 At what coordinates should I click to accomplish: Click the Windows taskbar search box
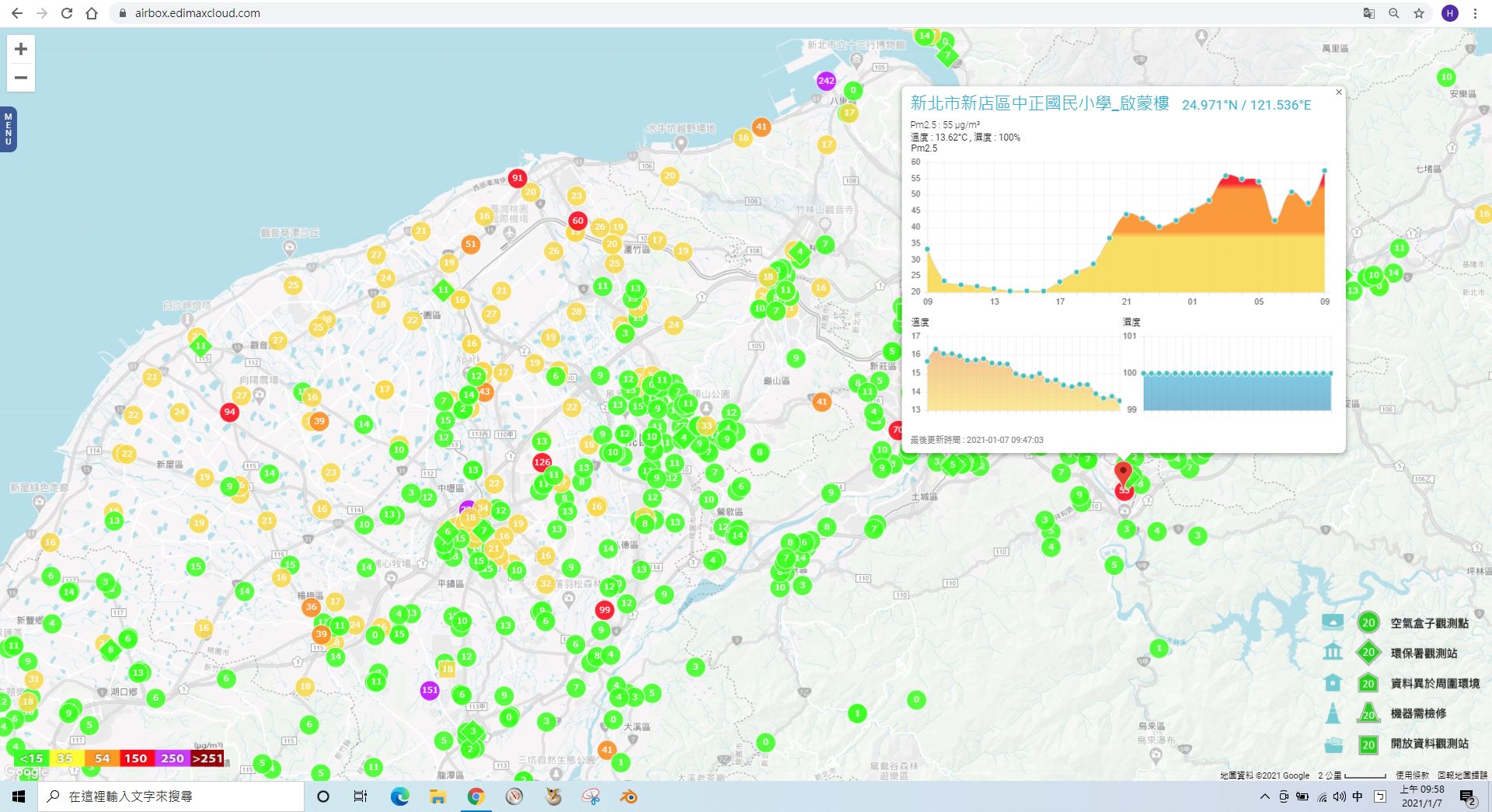tap(171, 796)
